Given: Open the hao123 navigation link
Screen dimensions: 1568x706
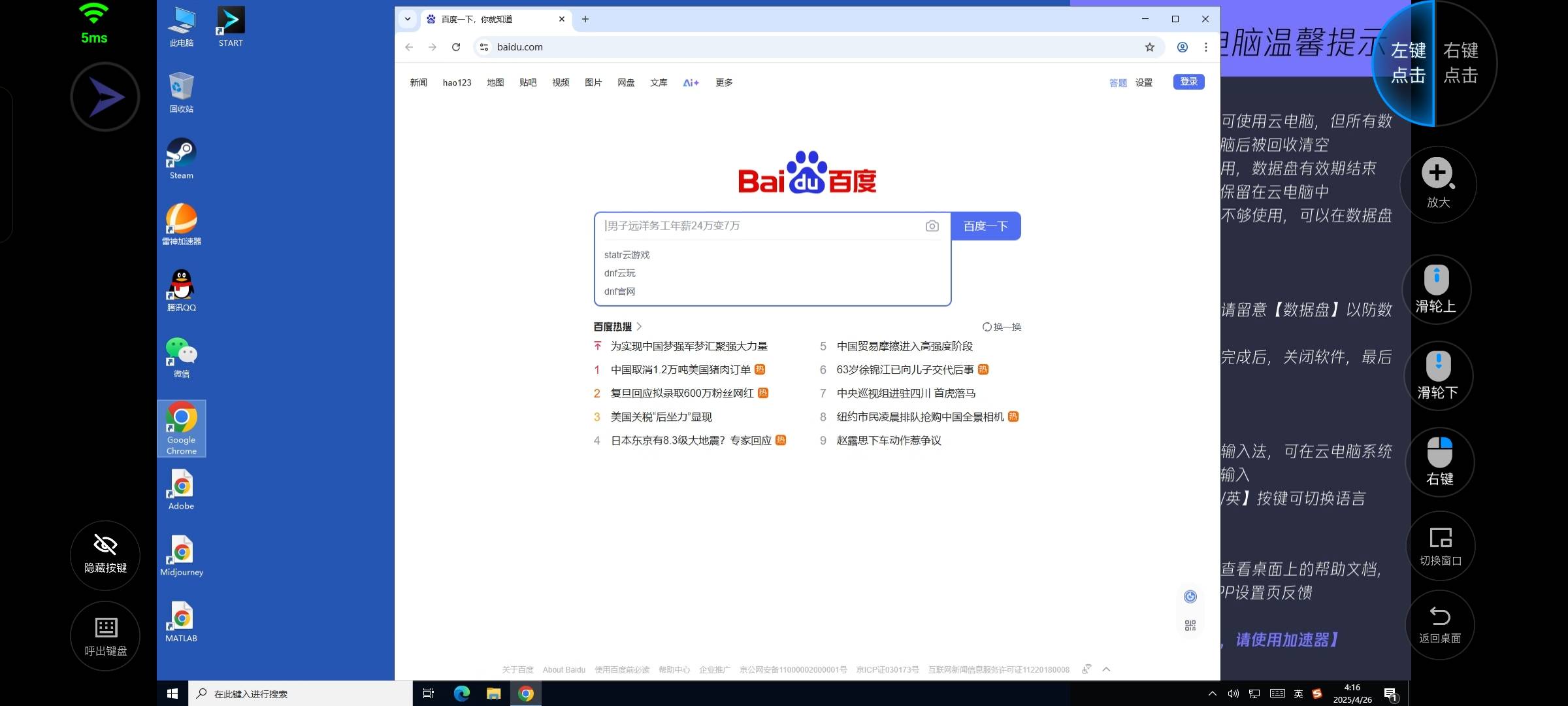Looking at the screenshot, I should [x=457, y=82].
